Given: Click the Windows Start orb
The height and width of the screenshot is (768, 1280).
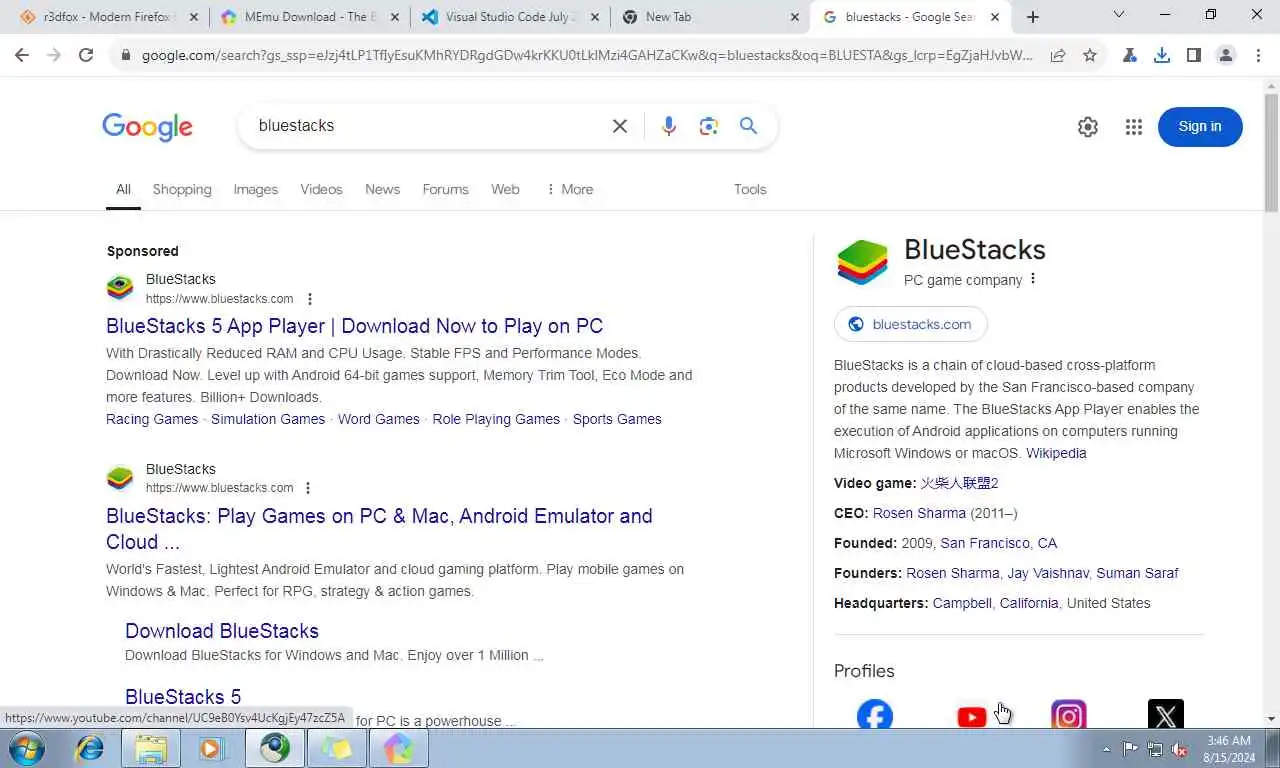Looking at the screenshot, I should [27, 748].
